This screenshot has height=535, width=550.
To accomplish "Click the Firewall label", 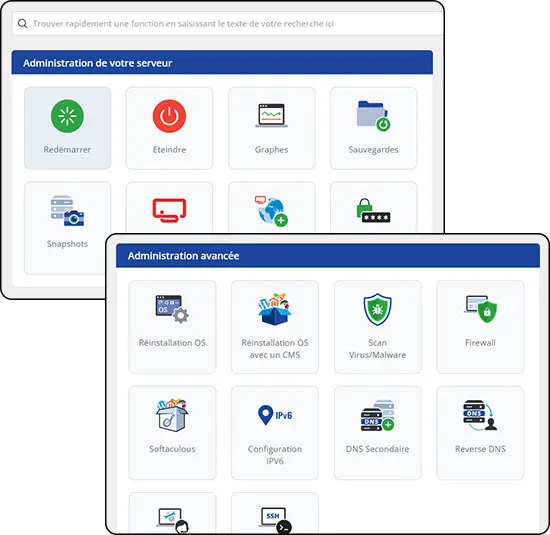I will pyautogui.click(x=480, y=343).
